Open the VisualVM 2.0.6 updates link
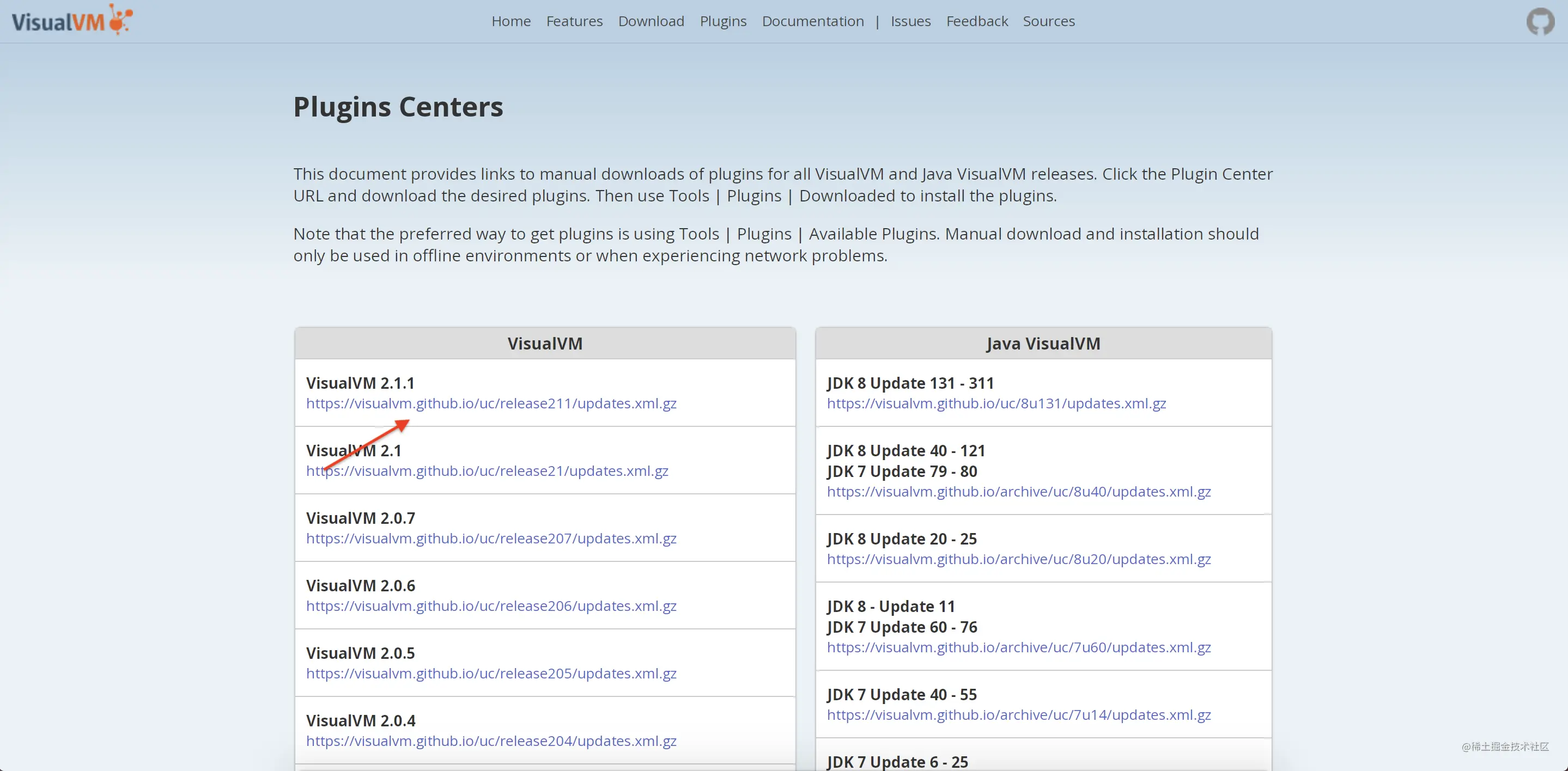The width and height of the screenshot is (1568, 771). click(491, 606)
